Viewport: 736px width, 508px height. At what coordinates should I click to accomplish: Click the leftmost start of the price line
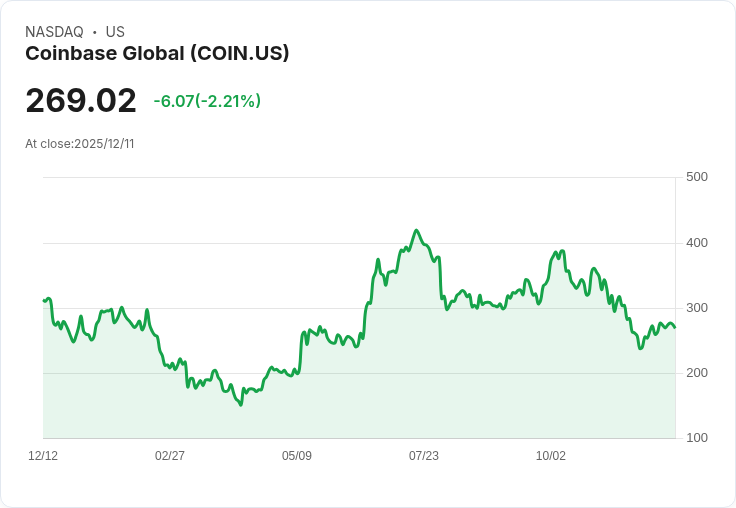[x=44, y=300]
